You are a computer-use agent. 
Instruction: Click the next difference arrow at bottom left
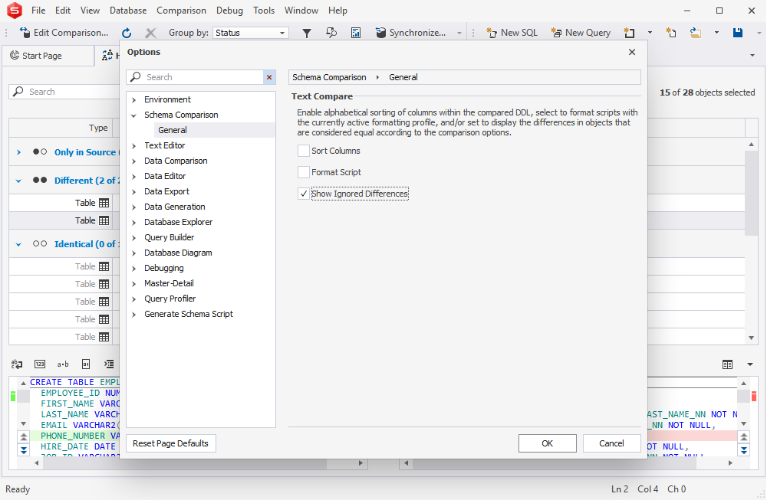23,450
